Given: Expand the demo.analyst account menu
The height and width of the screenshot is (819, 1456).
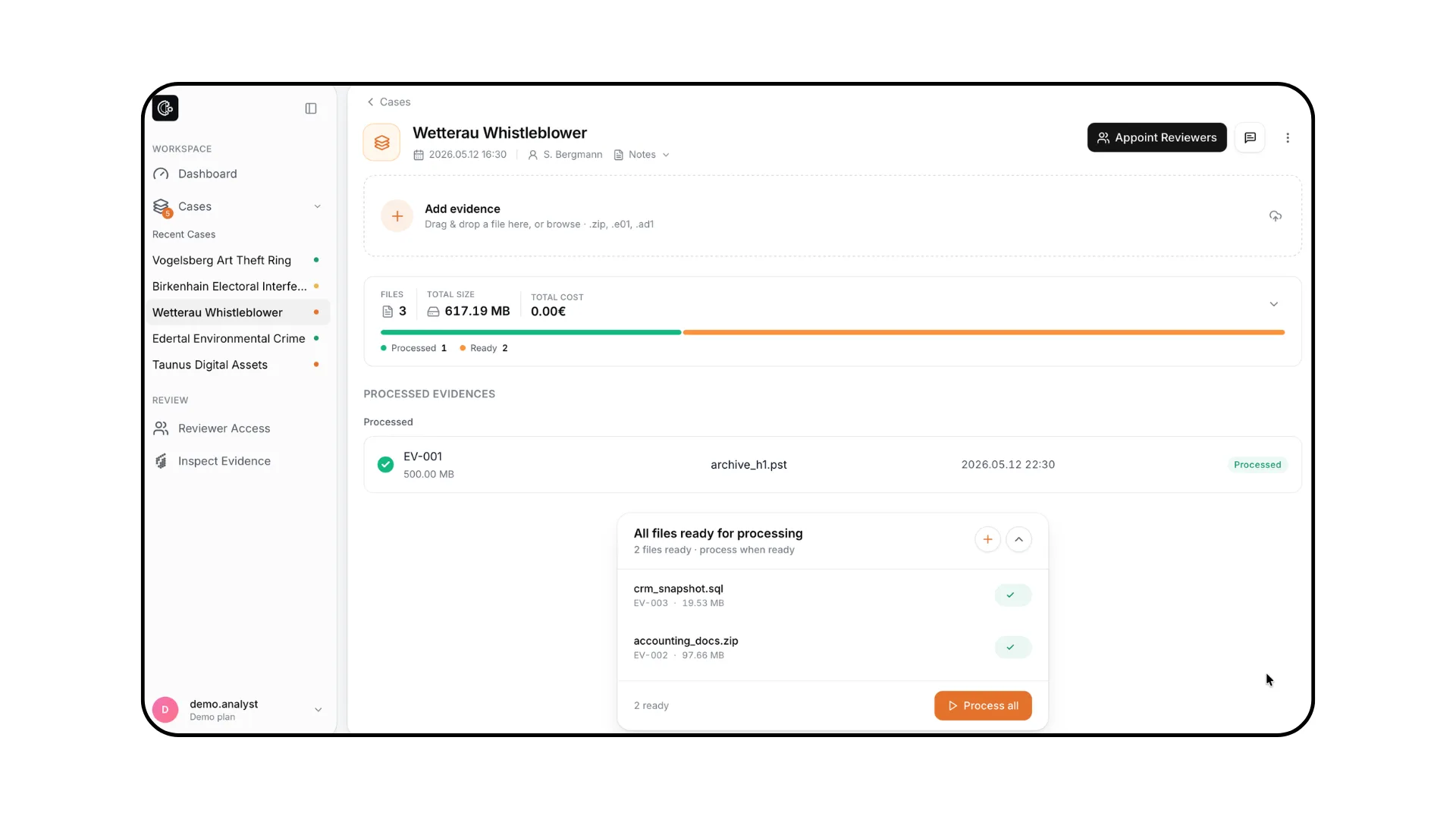Looking at the screenshot, I should coord(318,710).
